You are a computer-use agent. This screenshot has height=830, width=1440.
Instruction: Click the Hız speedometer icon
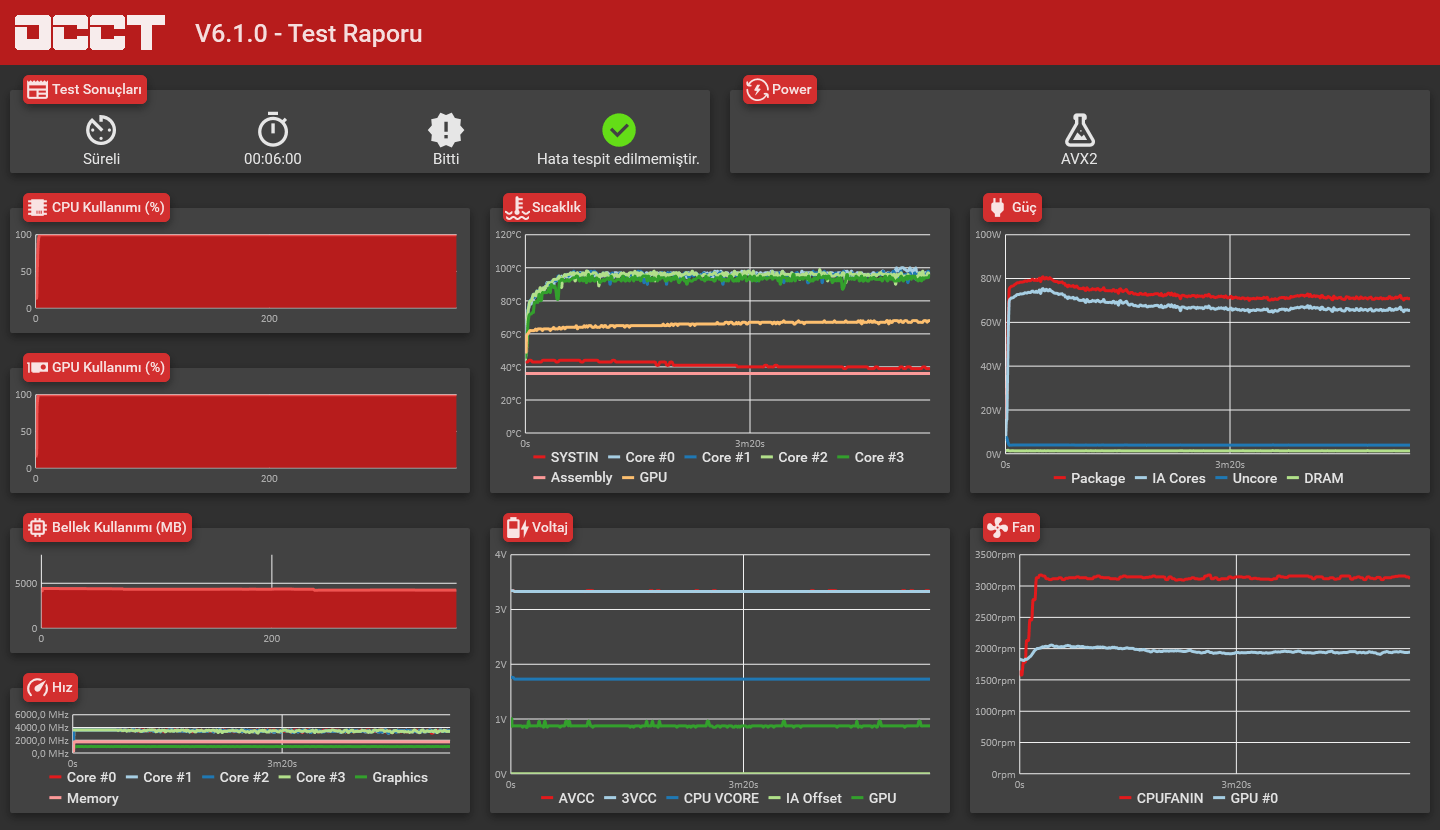[37, 687]
